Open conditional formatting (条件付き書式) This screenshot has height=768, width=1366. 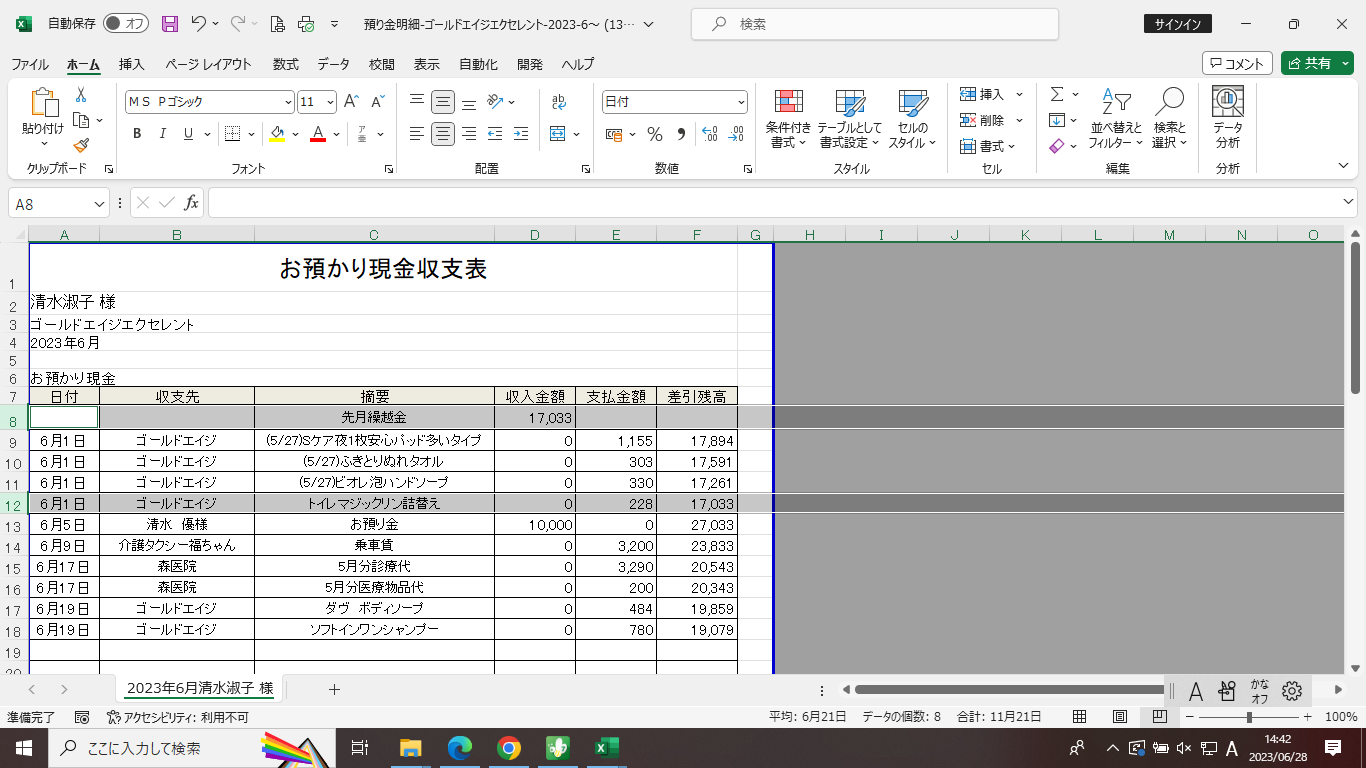click(789, 119)
